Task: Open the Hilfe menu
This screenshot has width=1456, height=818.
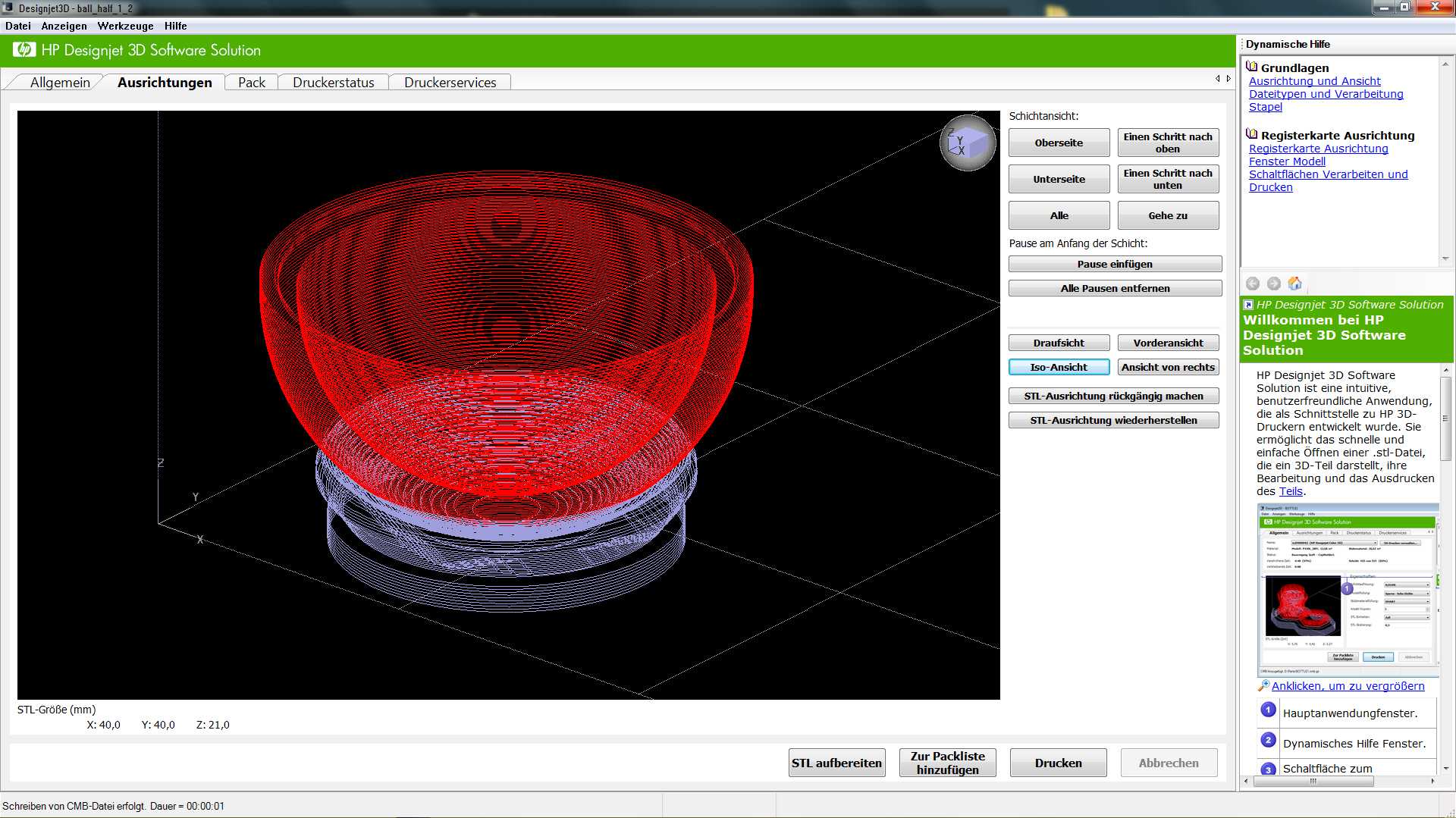Action: pos(175,26)
